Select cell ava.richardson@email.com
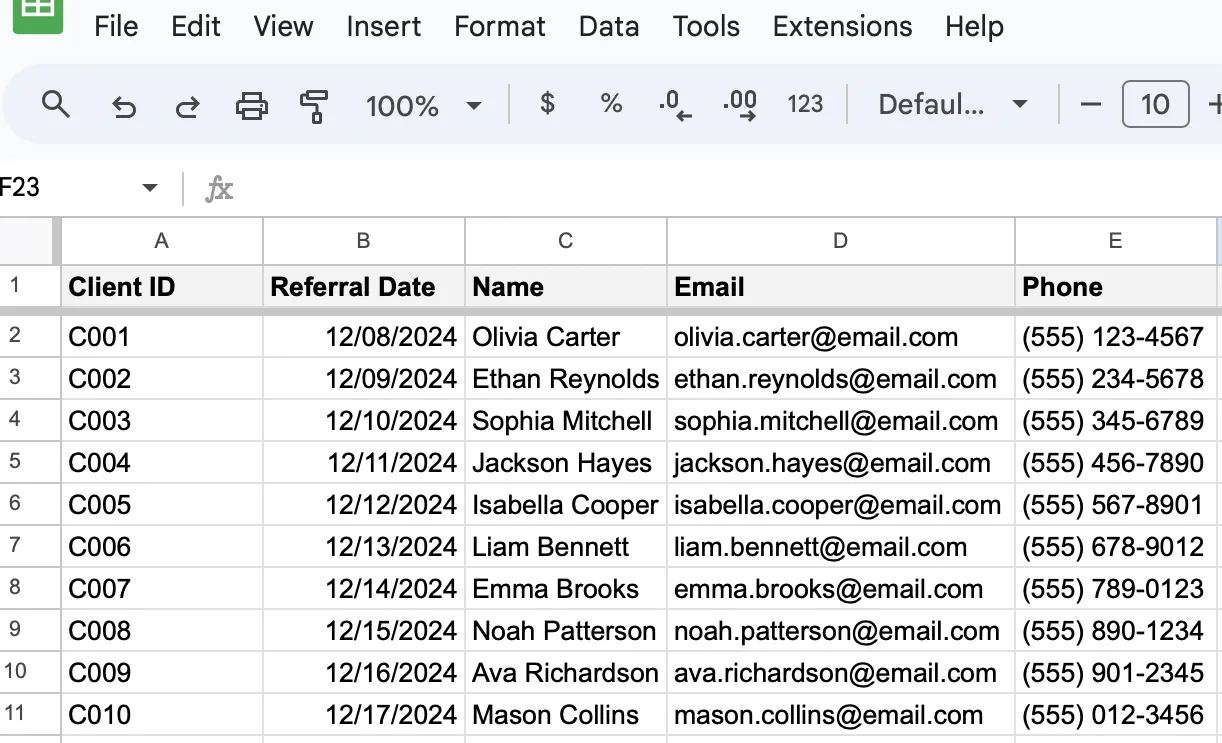The image size is (1222, 743). coord(841,673)
